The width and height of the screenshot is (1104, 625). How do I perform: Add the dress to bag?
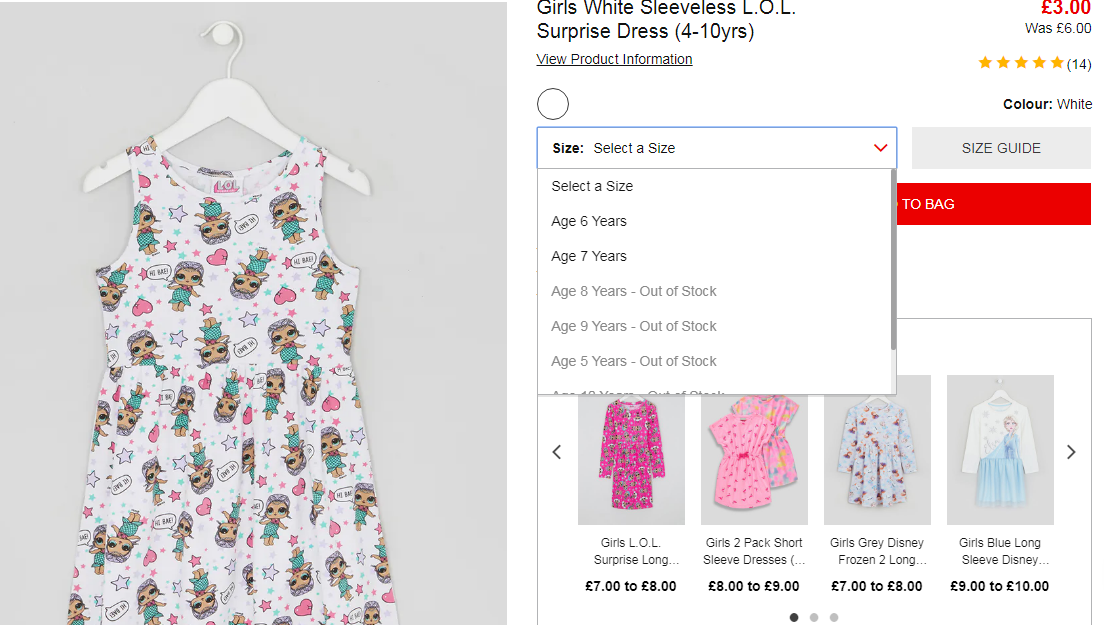point(993,204)
